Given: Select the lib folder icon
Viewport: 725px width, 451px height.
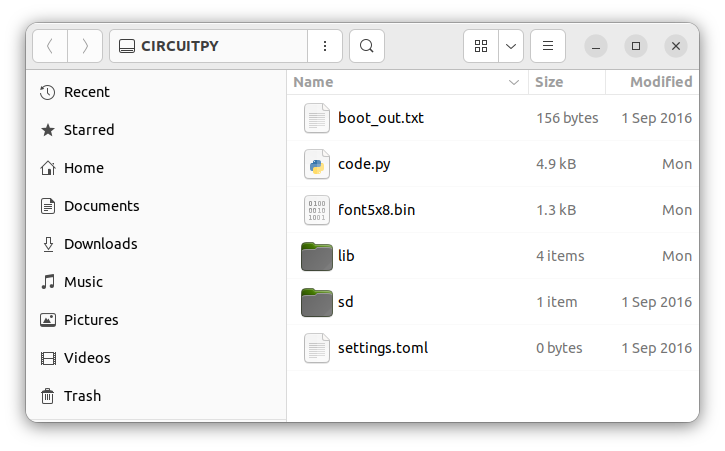Looking at the screenshot, I should coord(317,256).
